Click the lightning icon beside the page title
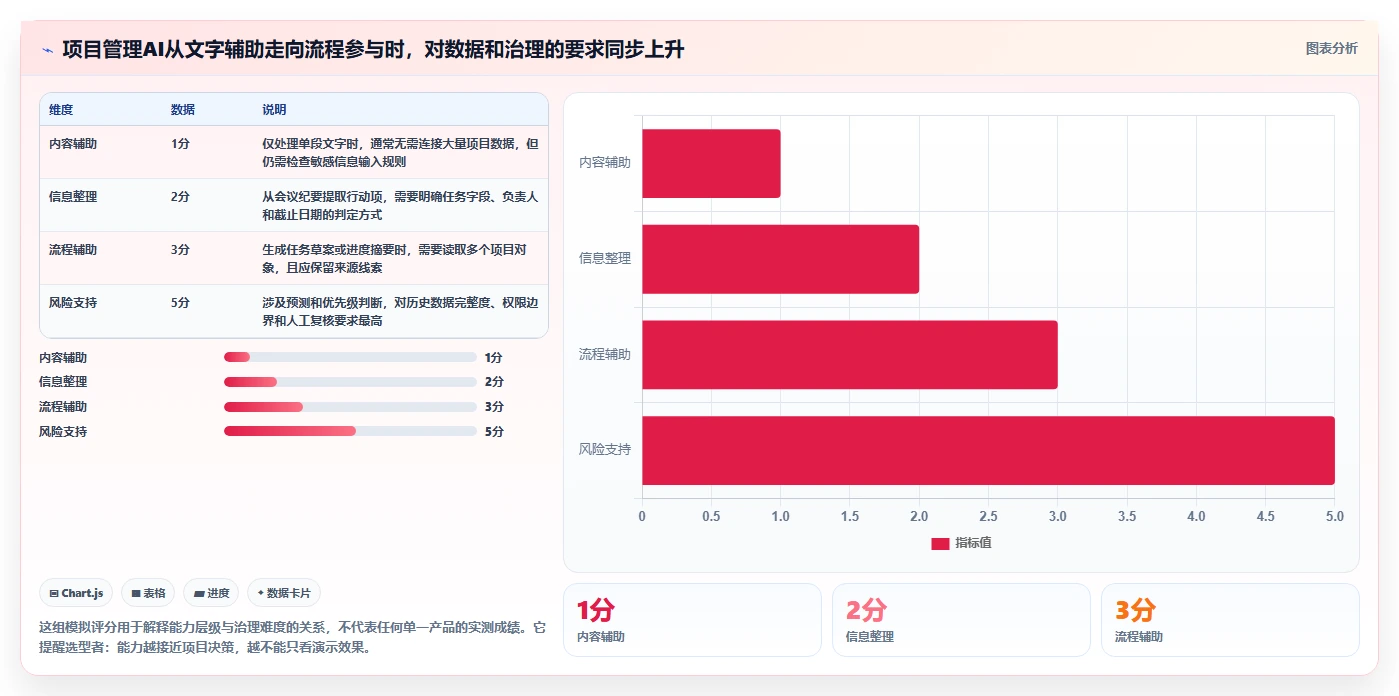 [47, 49]
